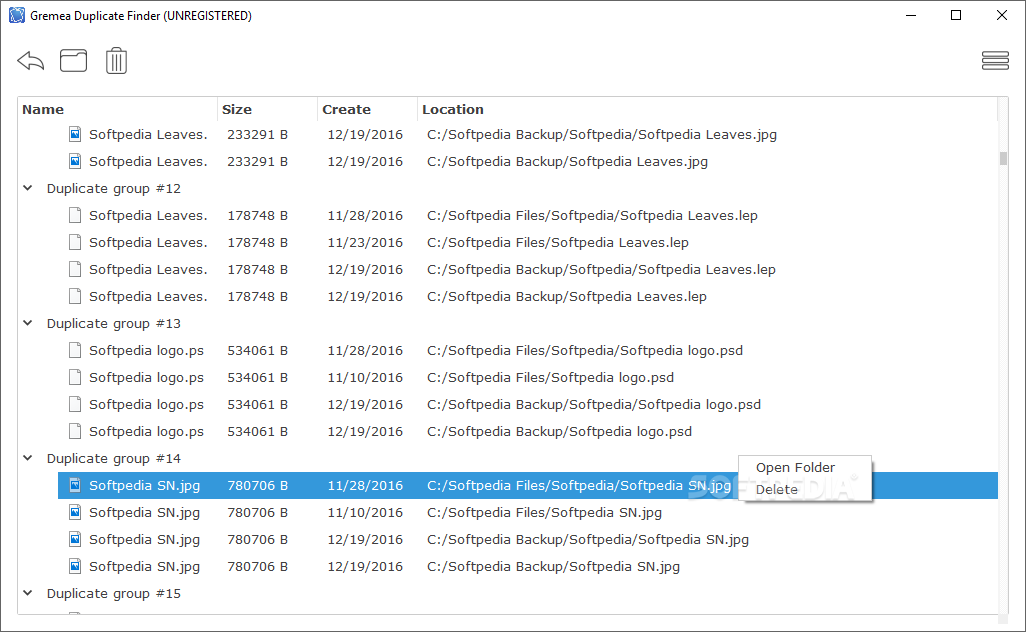Click 11/10/2016 date of Softpedia Files/Softpedia SN.jpg
Screen dimensions: 1026x632
tap(365, 513)
